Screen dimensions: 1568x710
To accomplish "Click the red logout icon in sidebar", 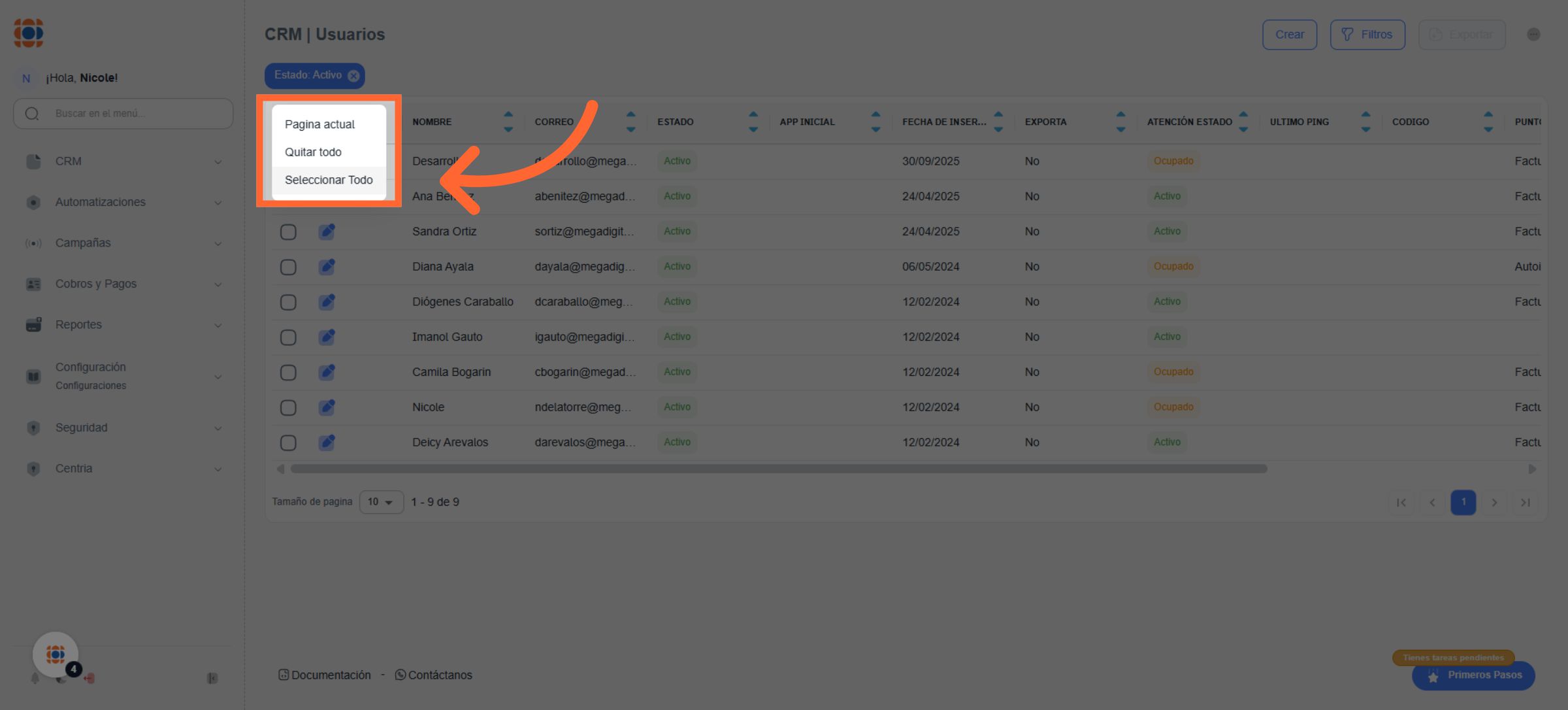I will [90, 679].
